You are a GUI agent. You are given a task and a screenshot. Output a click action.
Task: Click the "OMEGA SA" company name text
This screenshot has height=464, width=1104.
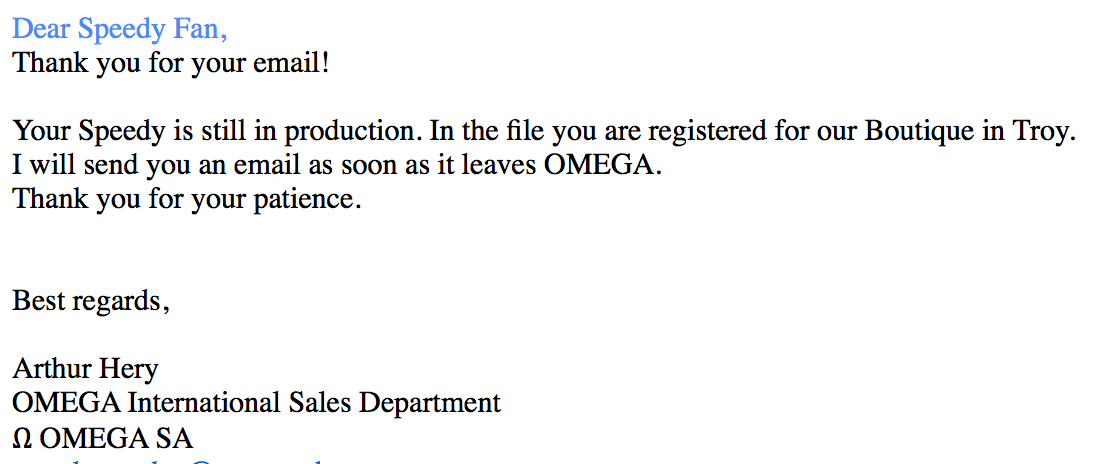[x=116, y=438]
